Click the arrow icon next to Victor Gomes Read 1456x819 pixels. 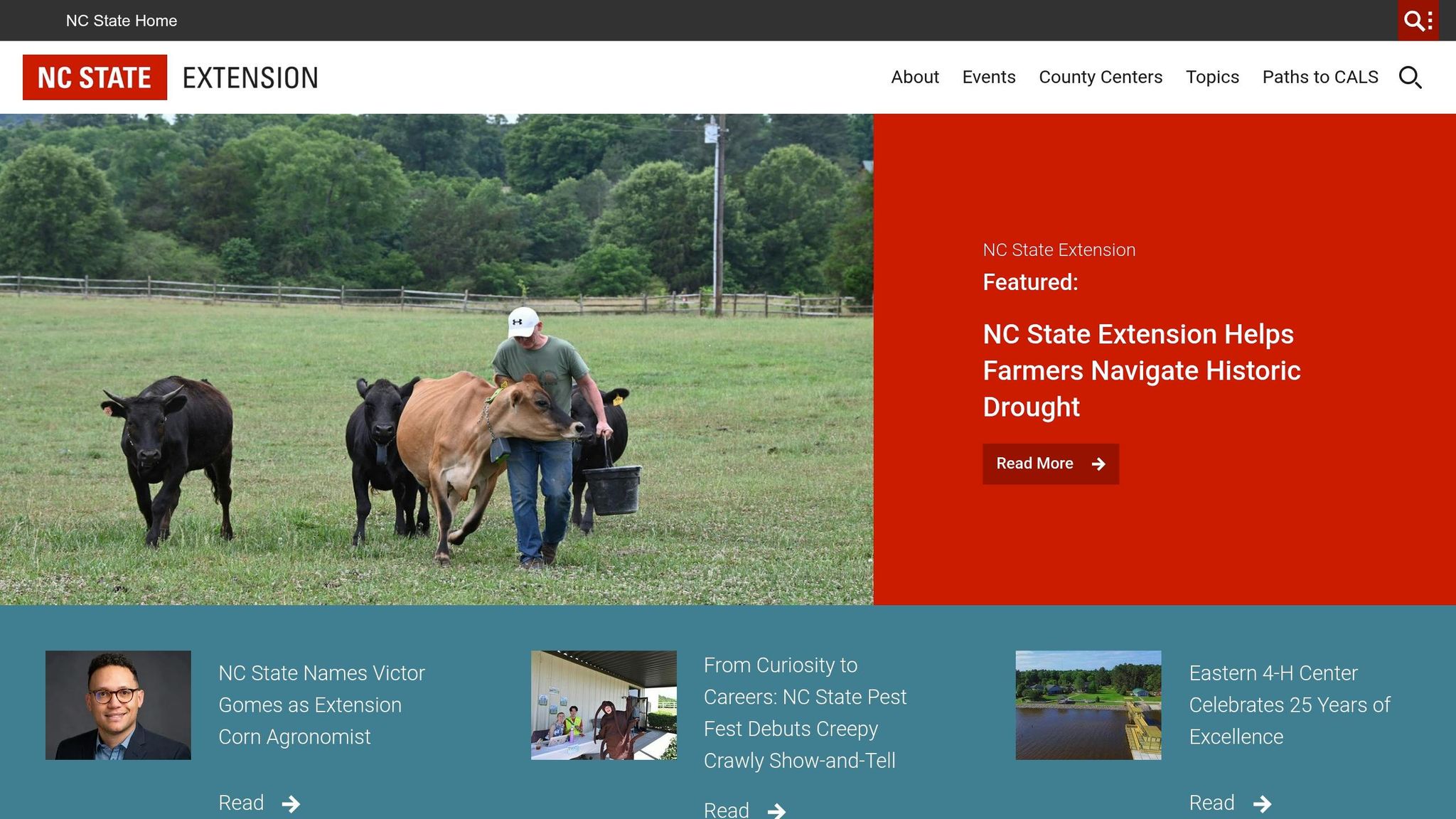(x=291, y=804)
